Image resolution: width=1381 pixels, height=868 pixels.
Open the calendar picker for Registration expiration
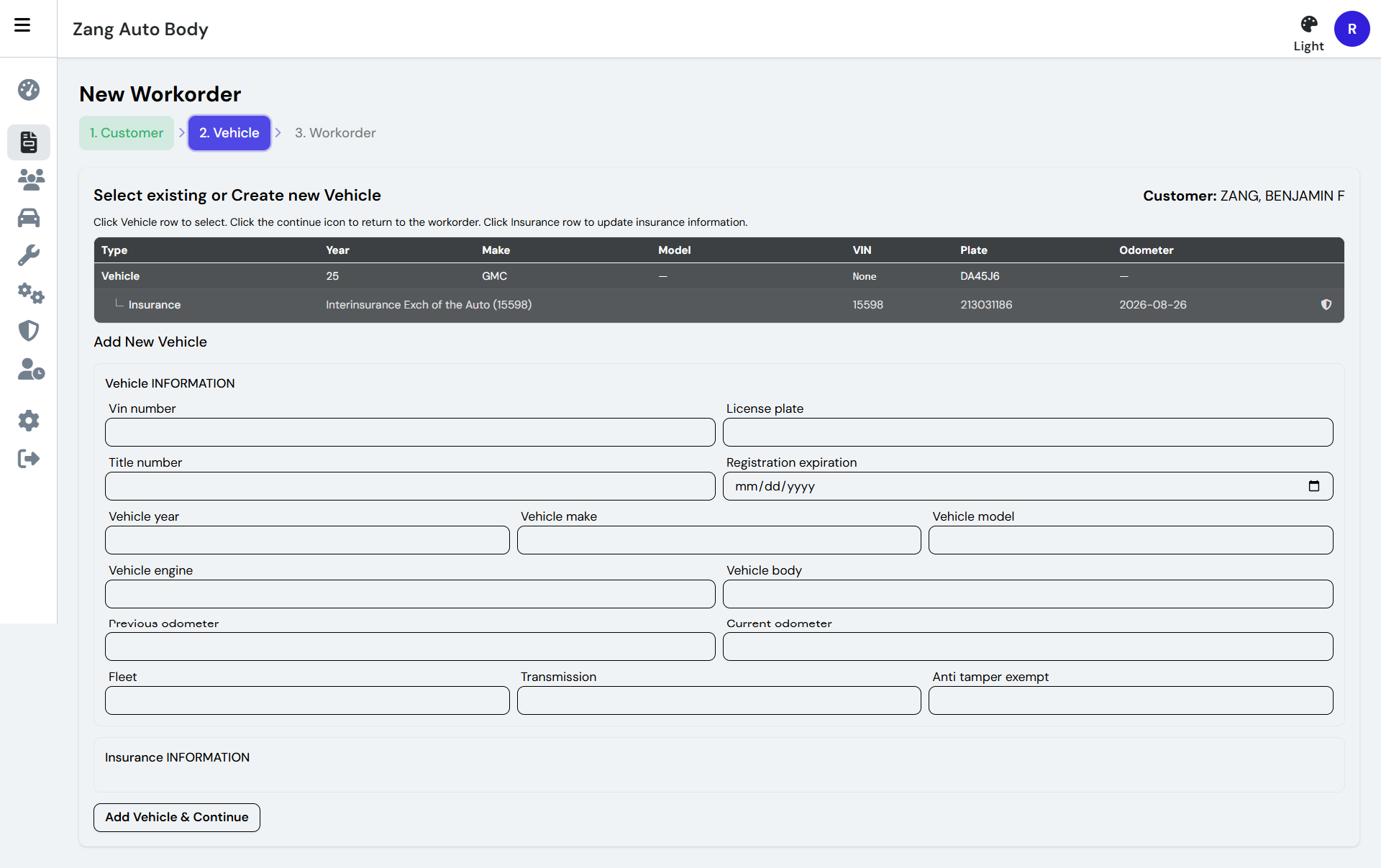point(1314,486)
